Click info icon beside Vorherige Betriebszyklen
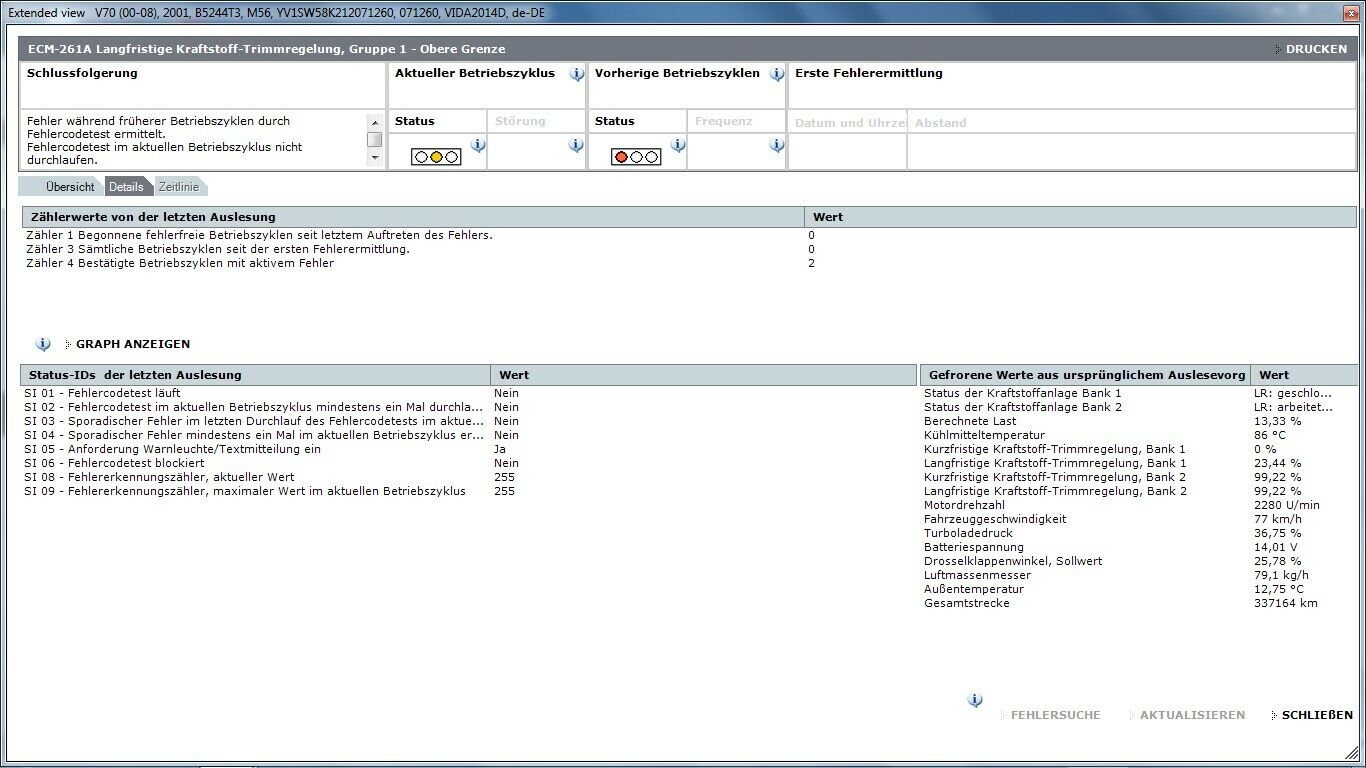The width and height of the screenshot is (1366, 768). click(x=777, y=74)
